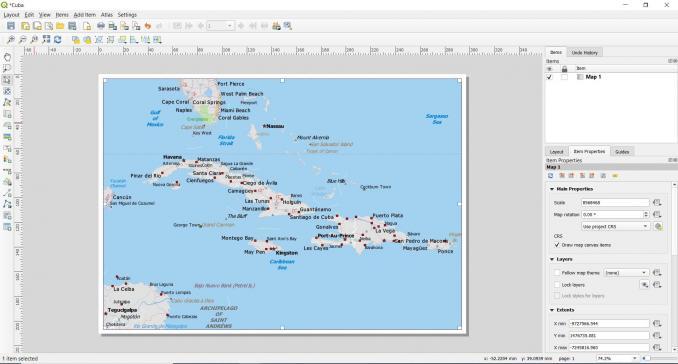678x364 pixels.
Task: Click the Y min extent input field
Action: (x=609, y=335)
